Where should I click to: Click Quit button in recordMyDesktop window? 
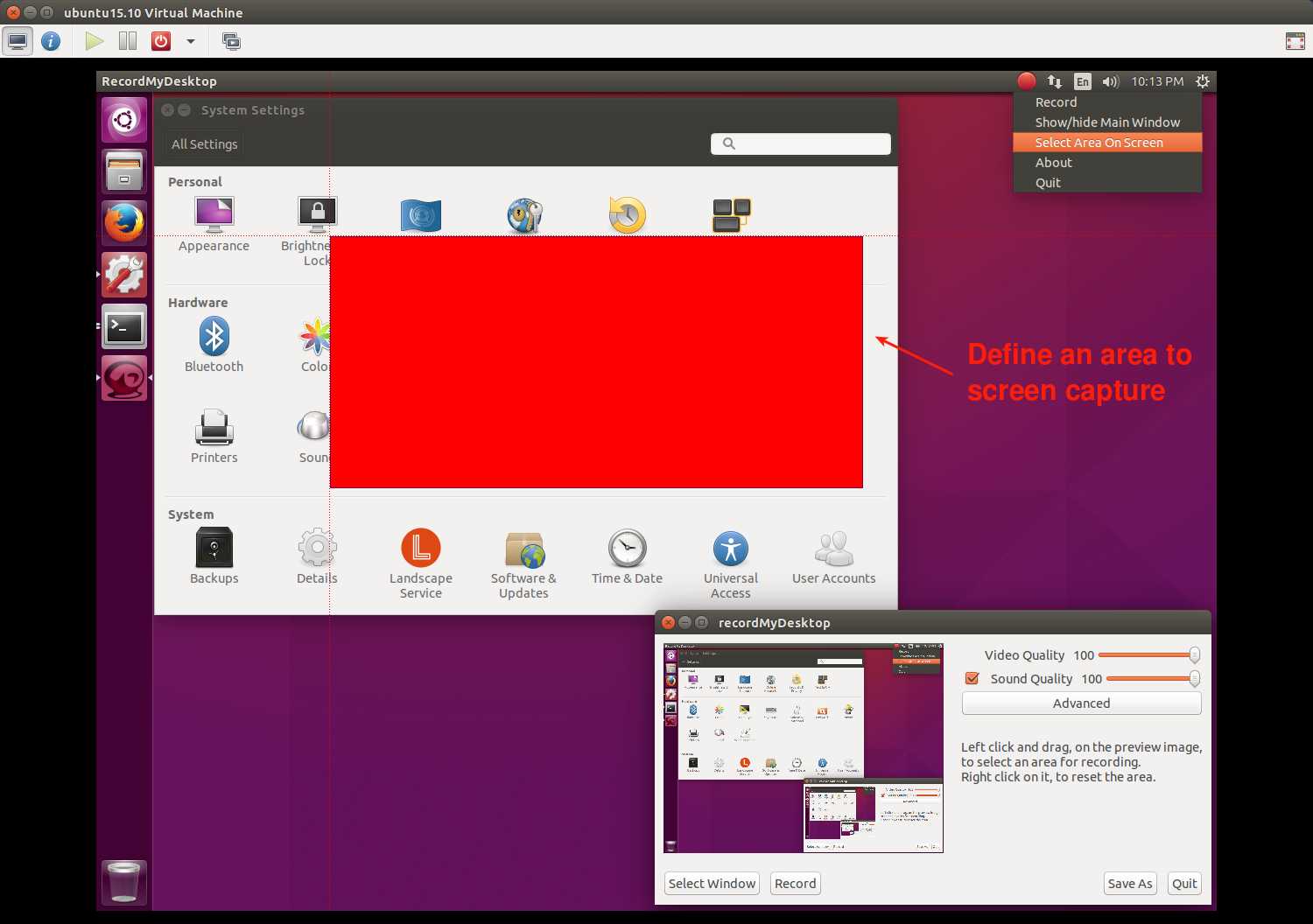[x=1184, y=884]
